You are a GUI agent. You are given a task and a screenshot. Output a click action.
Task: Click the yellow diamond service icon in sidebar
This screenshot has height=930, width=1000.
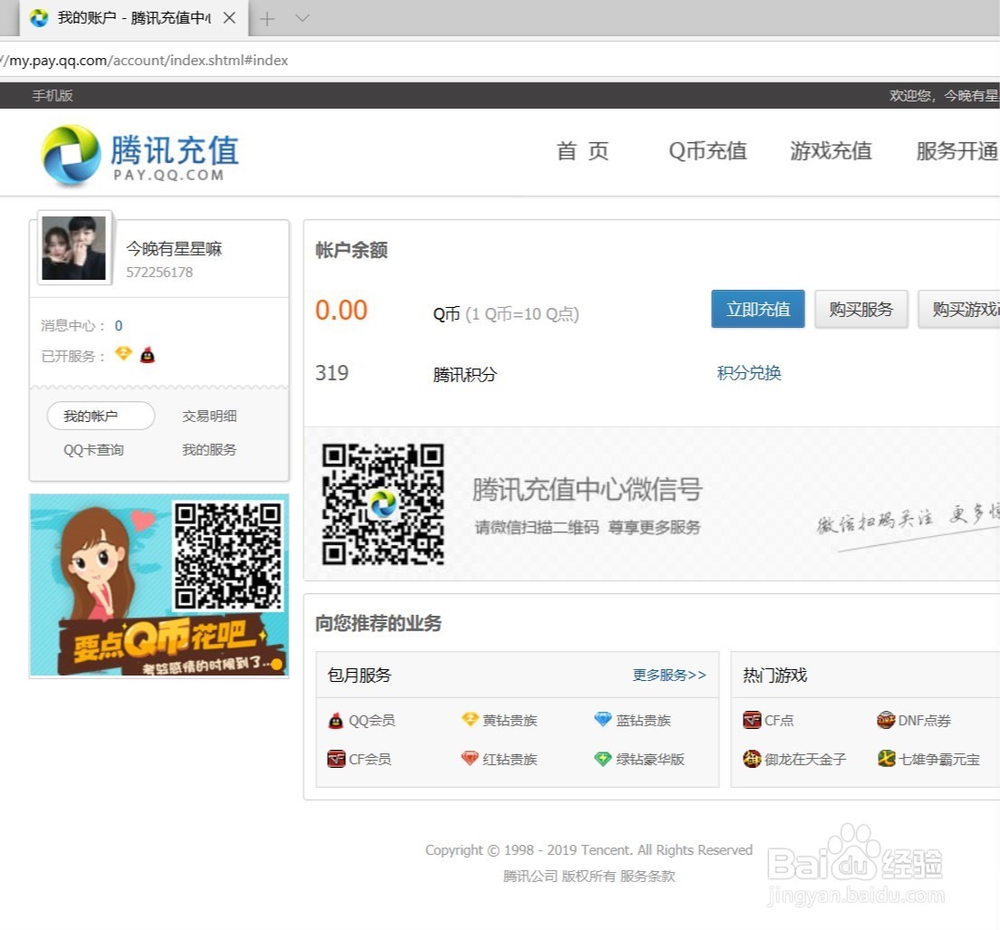(123, 353)
